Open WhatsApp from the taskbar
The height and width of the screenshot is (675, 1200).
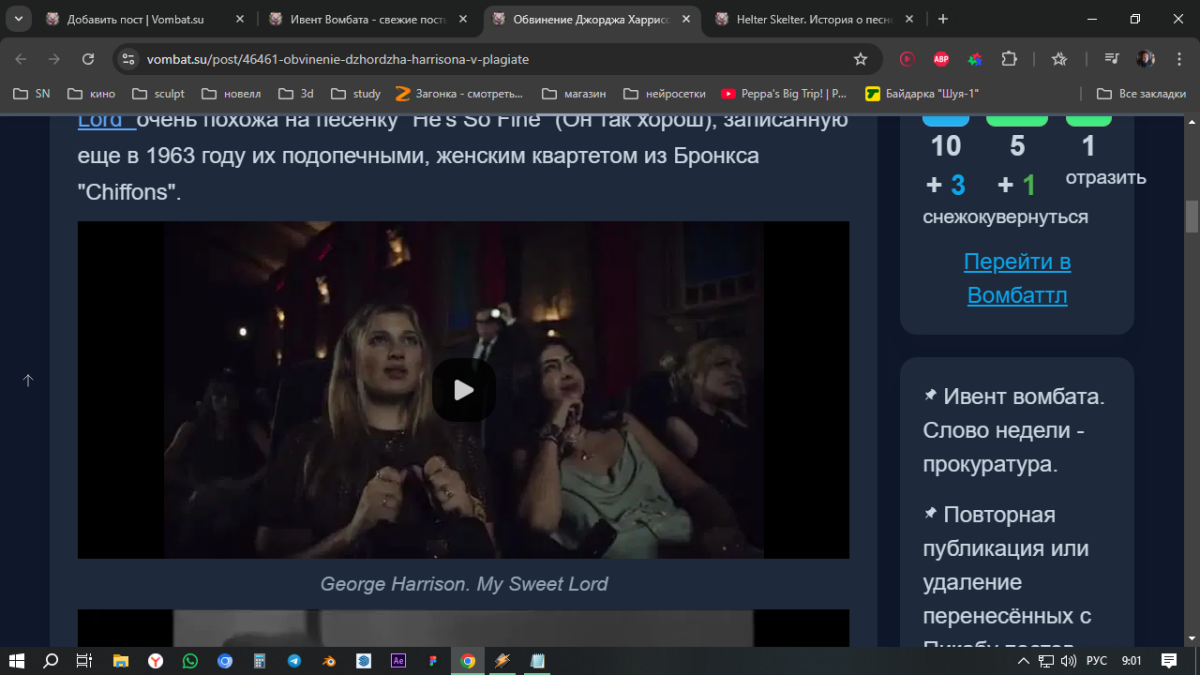tap(191, 660)
